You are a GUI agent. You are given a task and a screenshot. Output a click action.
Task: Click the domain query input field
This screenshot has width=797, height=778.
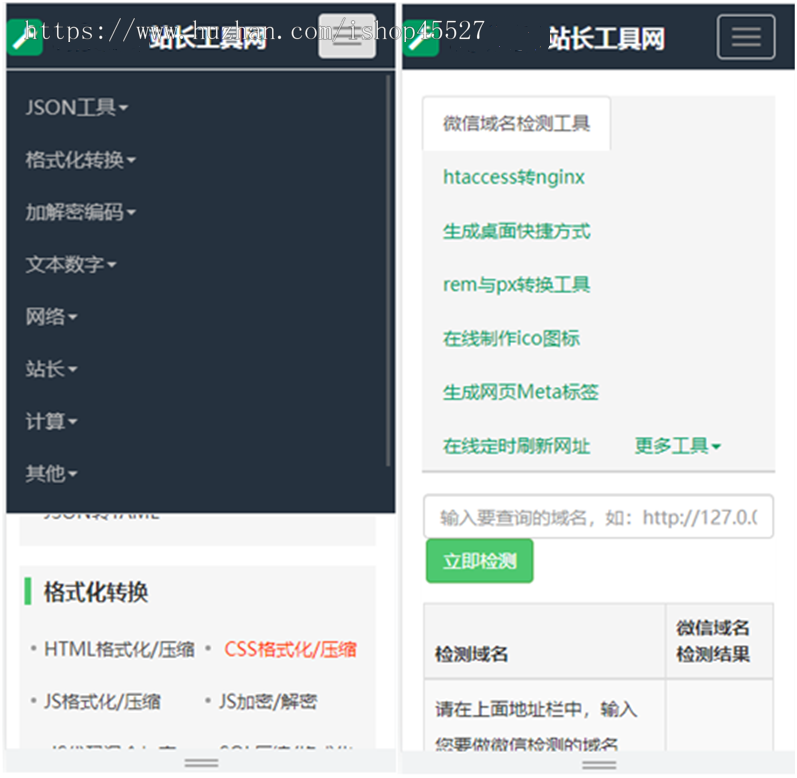tap(598, 517)
